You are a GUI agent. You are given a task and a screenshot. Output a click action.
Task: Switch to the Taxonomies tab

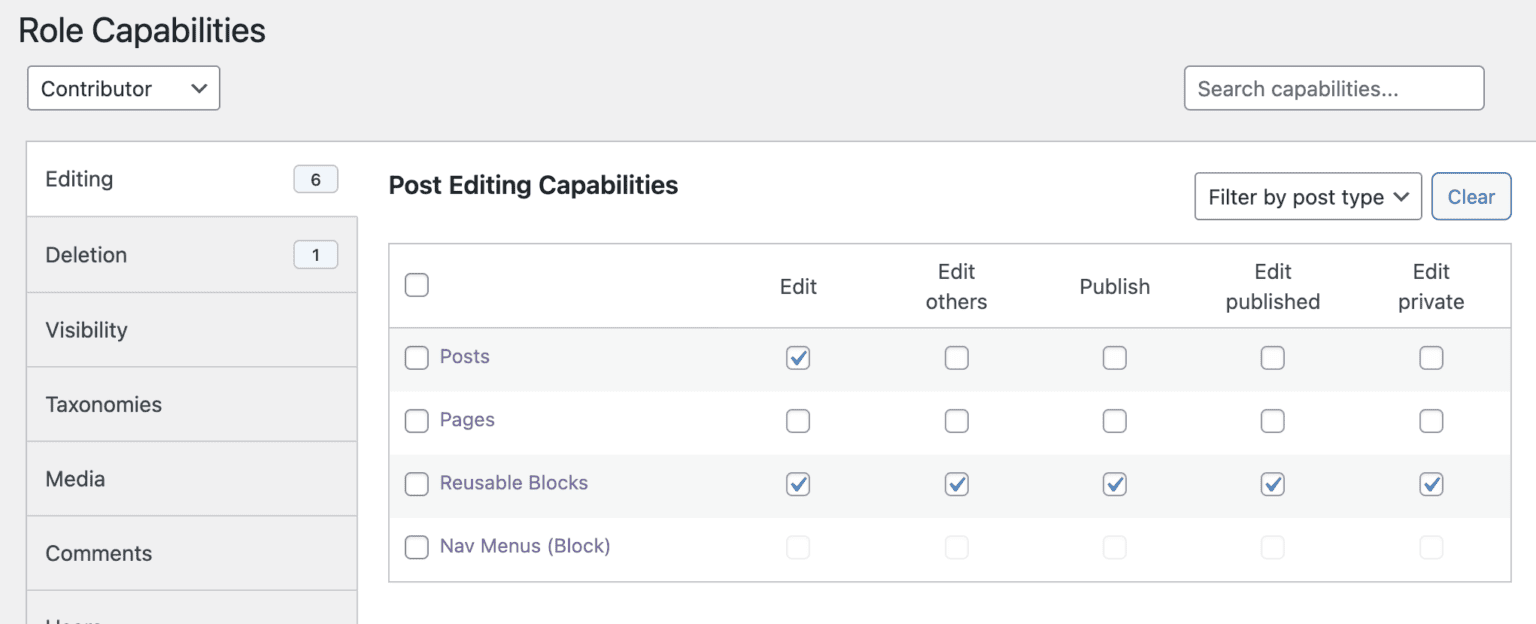pyautogui.click(x=192, y=404)
